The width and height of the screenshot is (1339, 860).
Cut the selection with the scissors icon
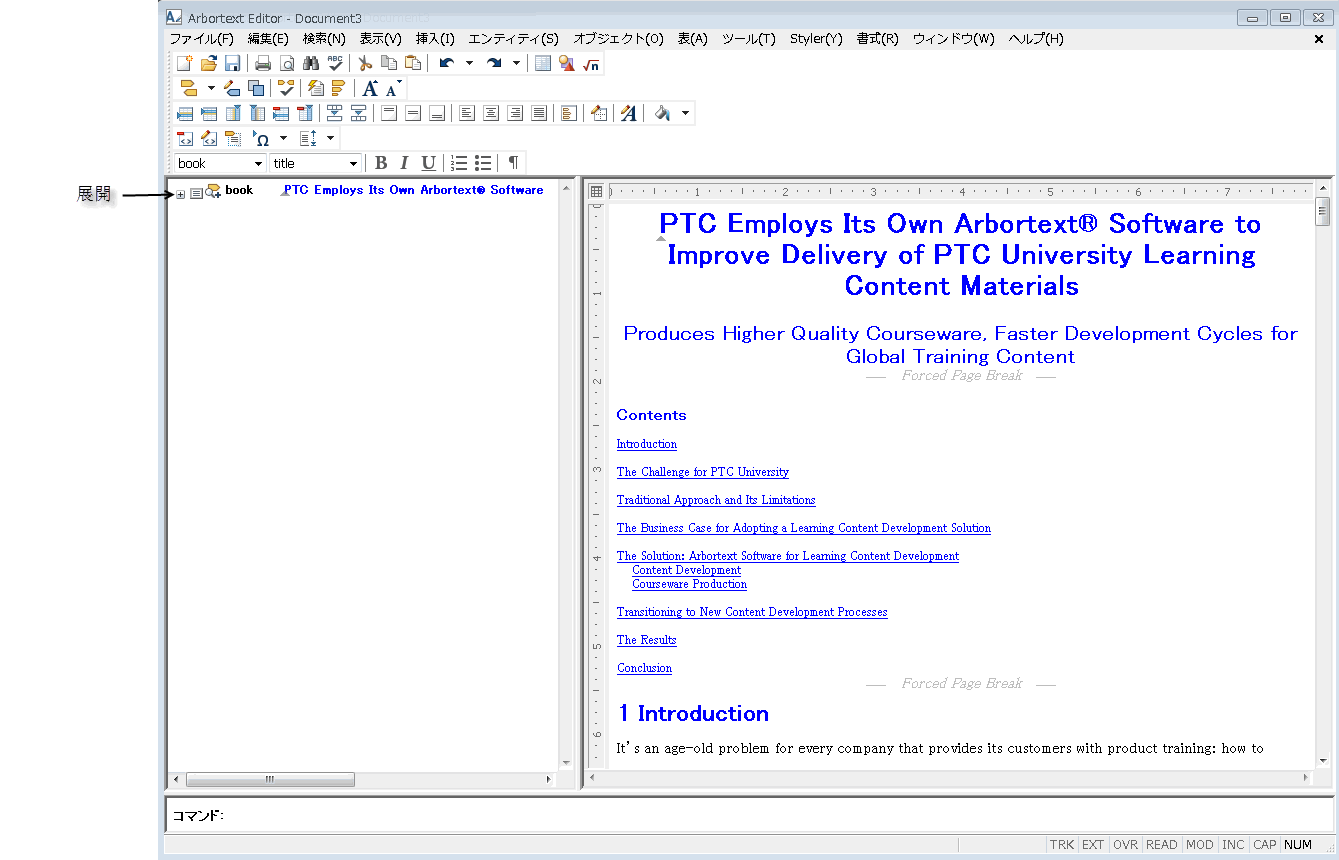(365, 64)
